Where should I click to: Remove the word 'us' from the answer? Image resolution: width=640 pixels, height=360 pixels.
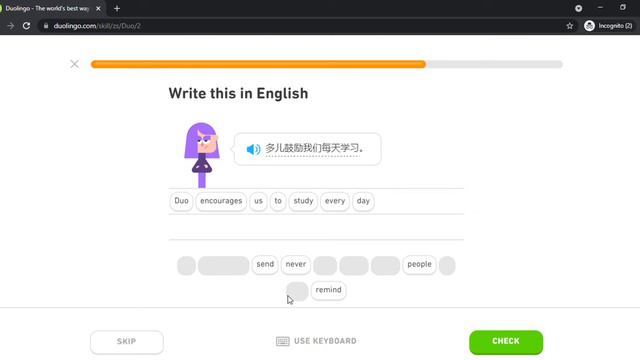click(x=258, y=201)
